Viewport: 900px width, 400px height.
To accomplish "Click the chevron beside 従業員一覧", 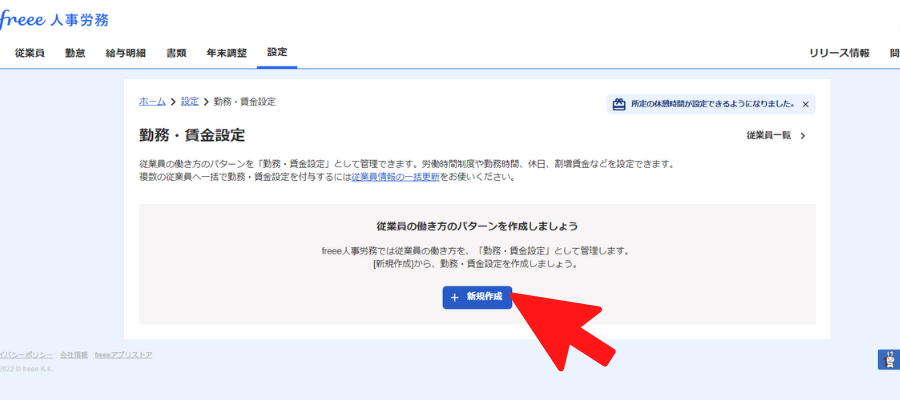I will pos(803,135).
